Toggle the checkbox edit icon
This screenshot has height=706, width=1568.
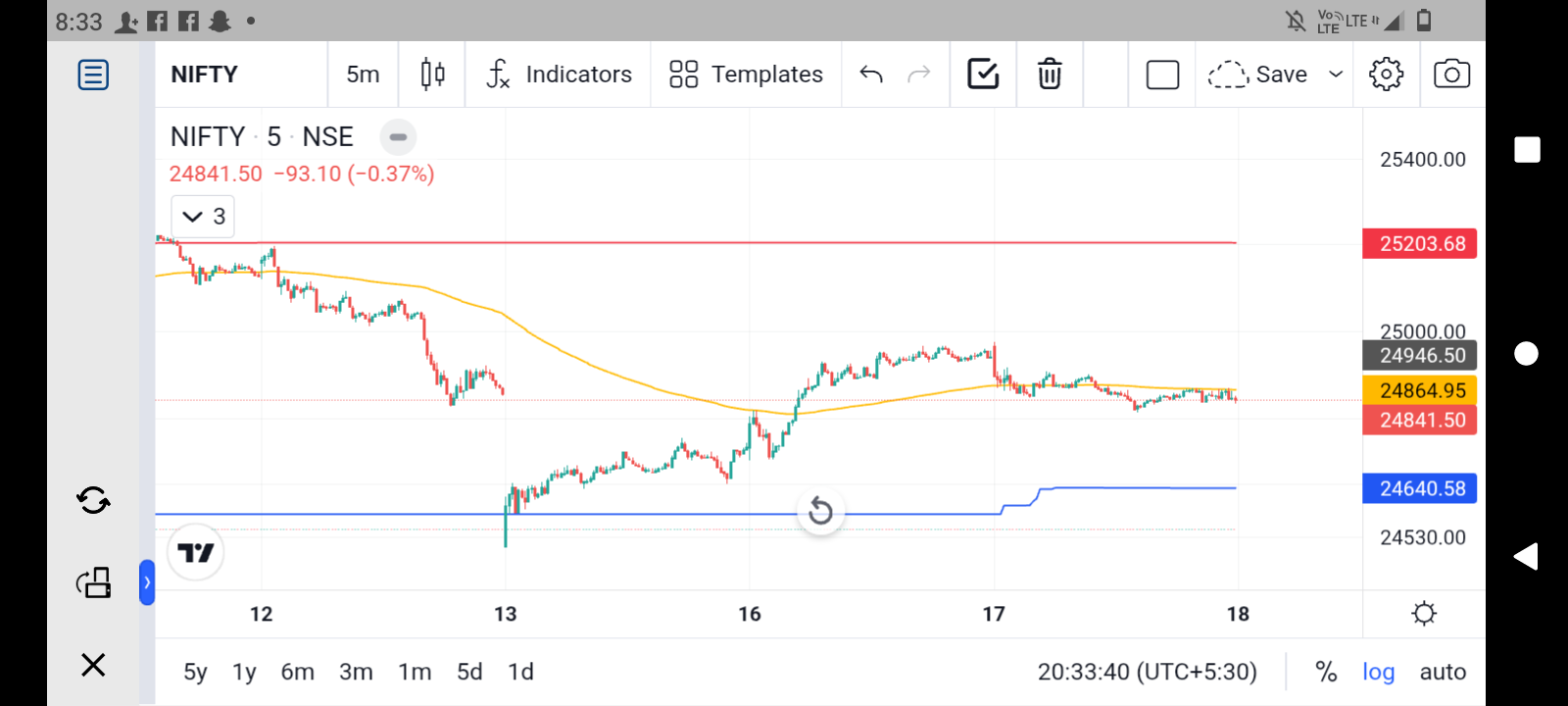[x=983, y=75]
